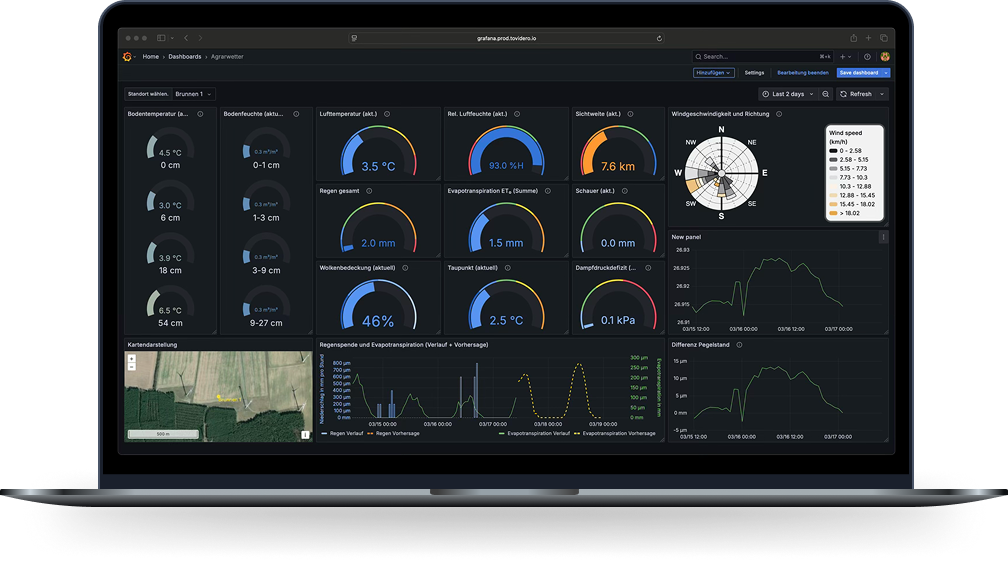The height and width of the screenshot is (562, 1008).
Task: Click the 93.0 %H humidity value
Action: (506, 166)
